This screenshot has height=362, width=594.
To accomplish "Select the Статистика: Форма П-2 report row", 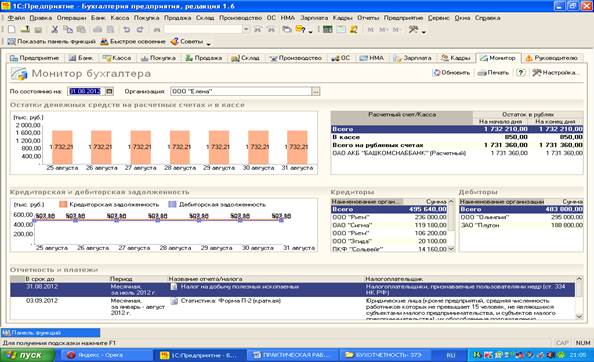I will 292,308.
